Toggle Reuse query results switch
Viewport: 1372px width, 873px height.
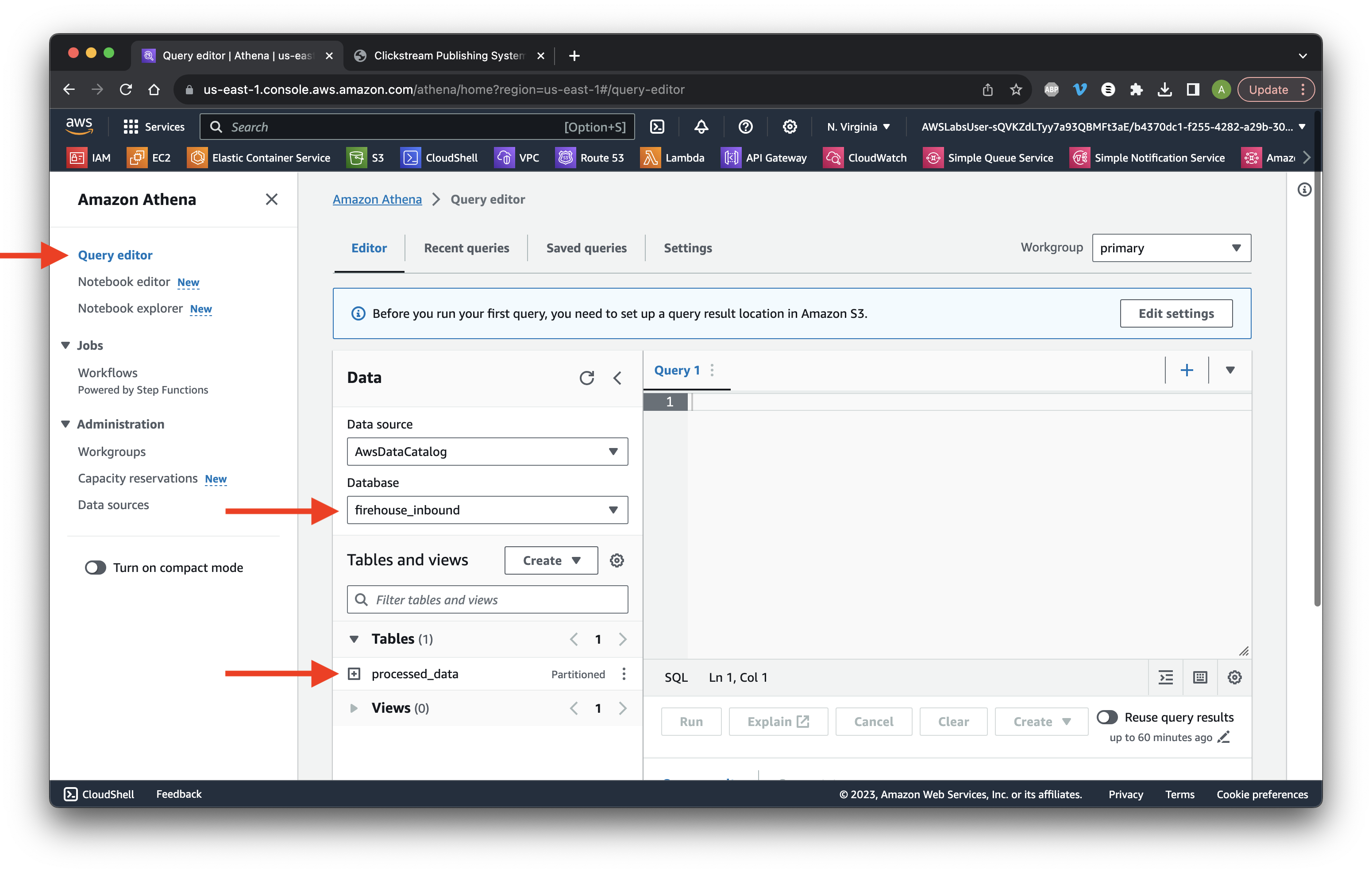[1107, 717]
